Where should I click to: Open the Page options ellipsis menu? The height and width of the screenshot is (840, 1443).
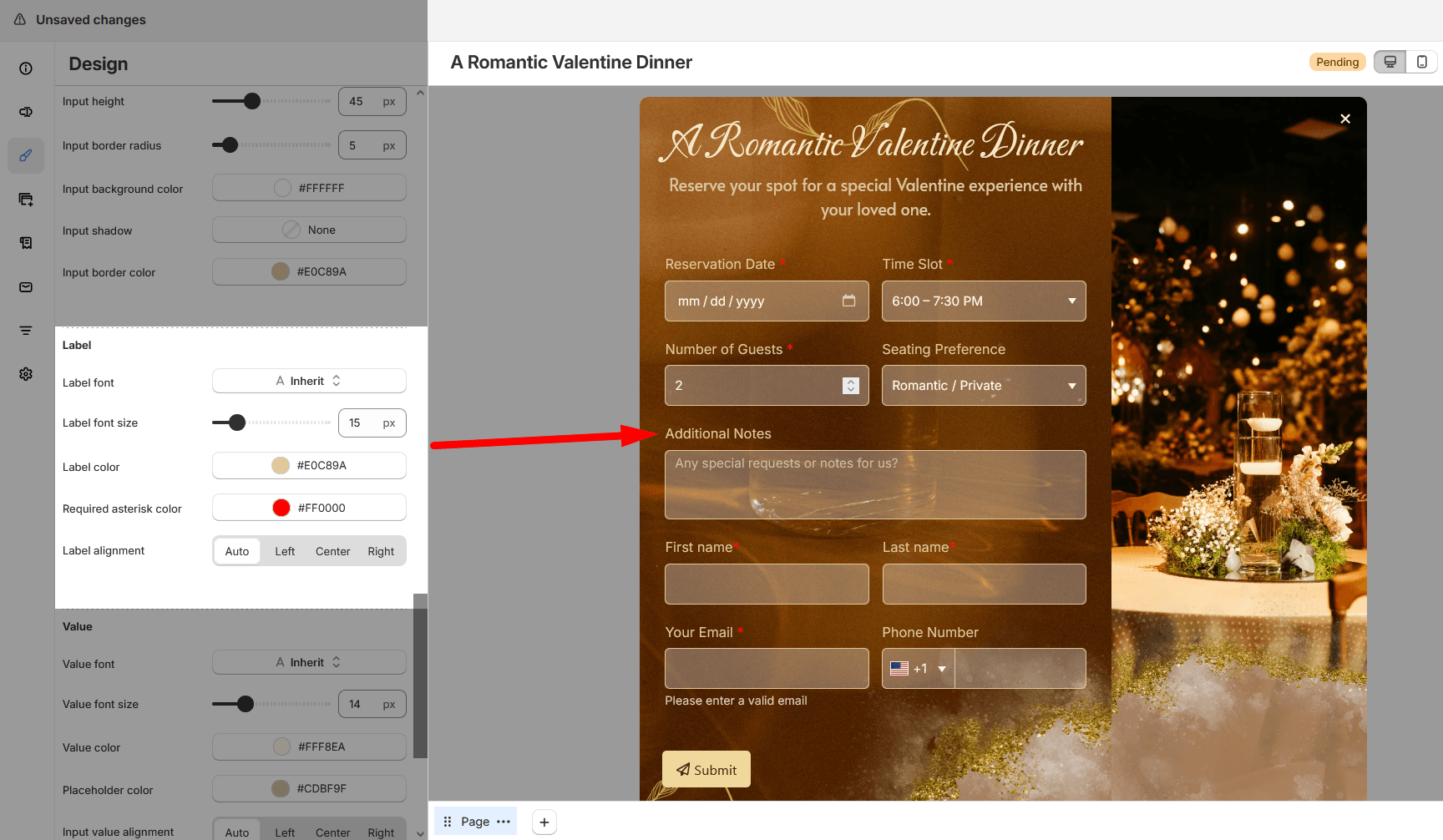[504, 822]
